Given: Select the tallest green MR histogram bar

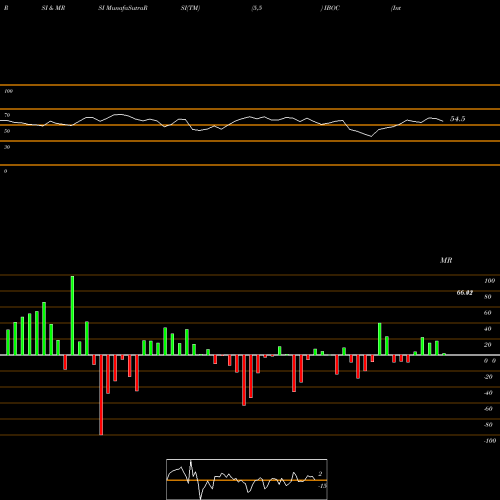Looking at the screenshot, I should (72, 315).
